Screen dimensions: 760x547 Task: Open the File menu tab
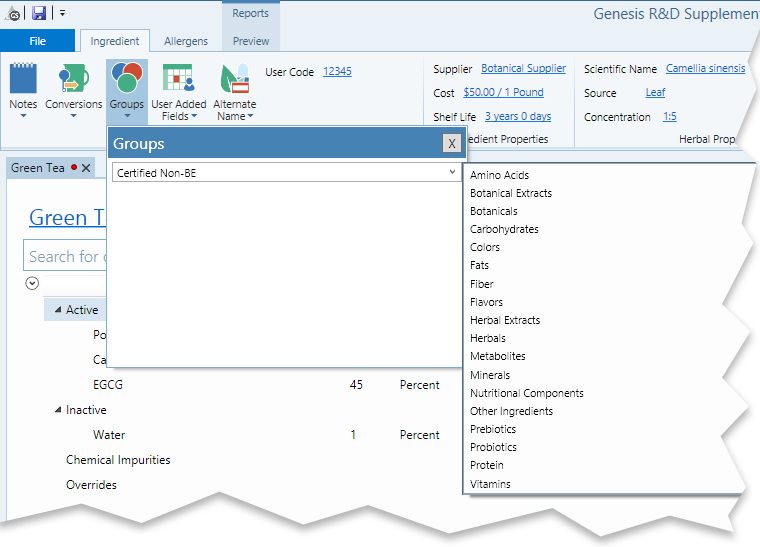pyautogui.click(x=37, y=41)
